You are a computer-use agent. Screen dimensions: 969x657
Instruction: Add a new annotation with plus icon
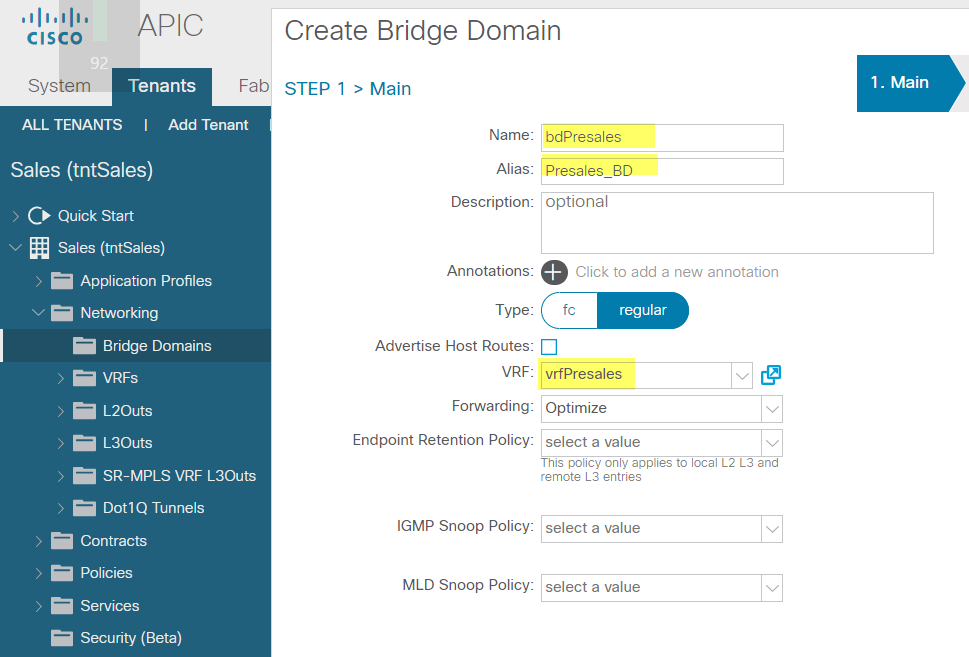(554, 272)
